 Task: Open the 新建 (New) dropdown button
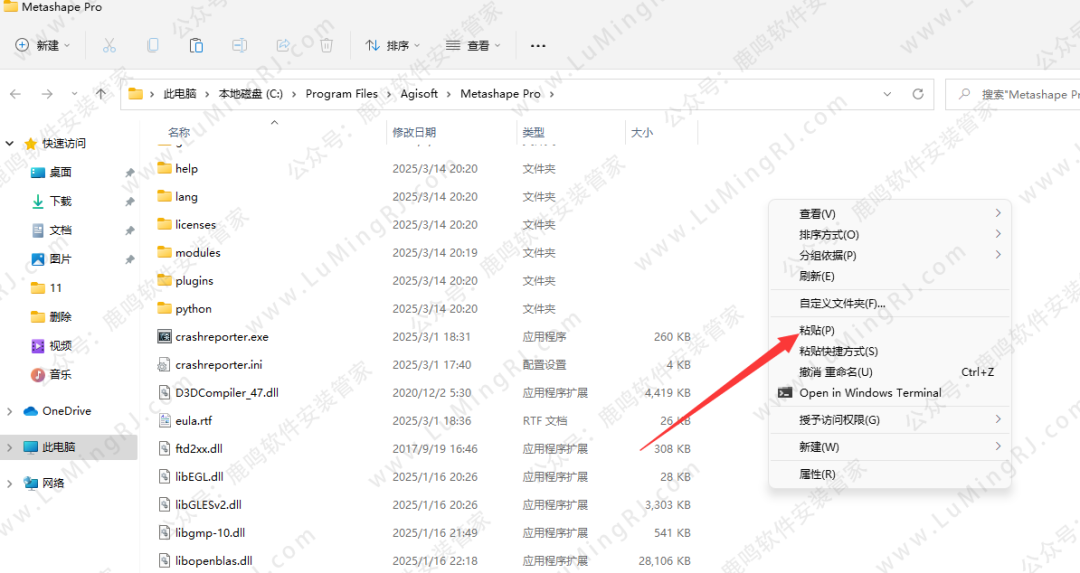(43, 45)
